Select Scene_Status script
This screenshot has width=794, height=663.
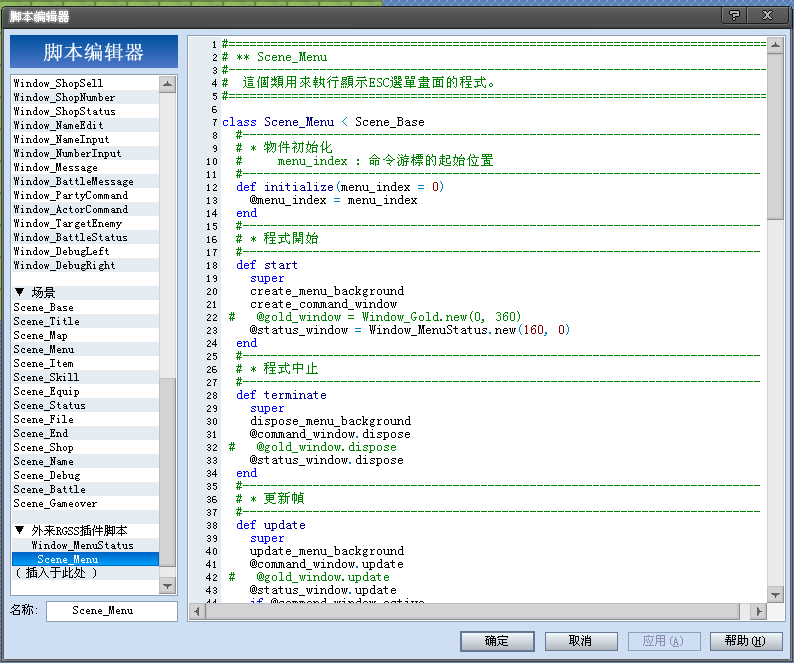[x=85, y=406]
